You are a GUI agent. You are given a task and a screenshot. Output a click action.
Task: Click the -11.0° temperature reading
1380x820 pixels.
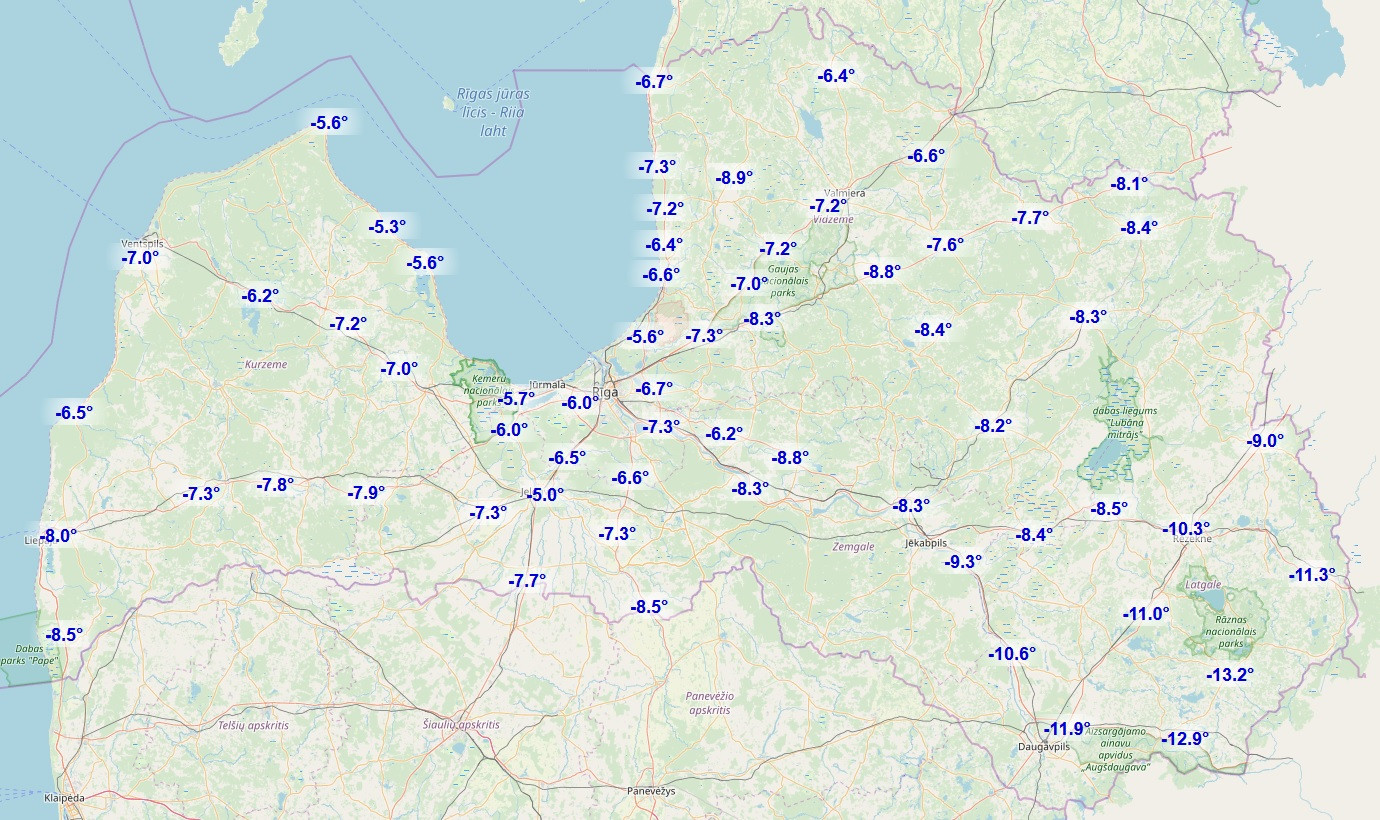click(x=1145, y=614)
